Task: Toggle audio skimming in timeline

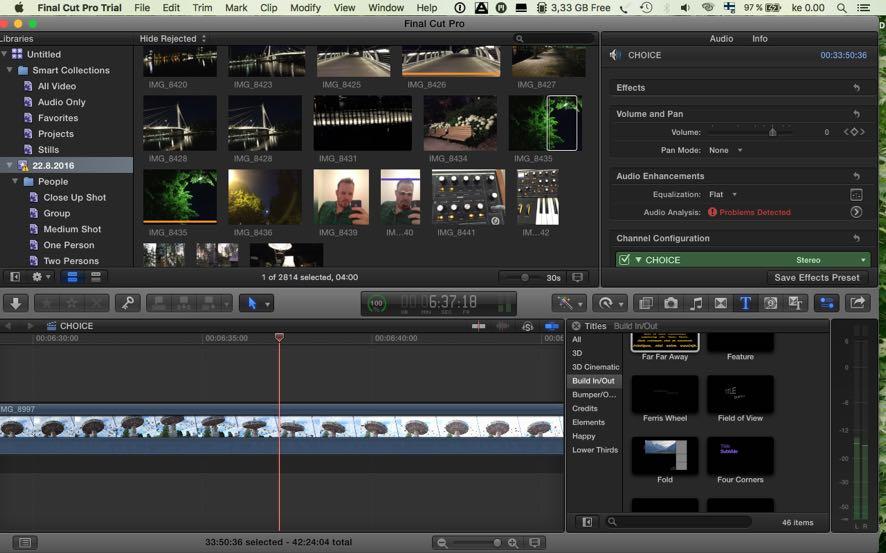Action: [502, 326]
